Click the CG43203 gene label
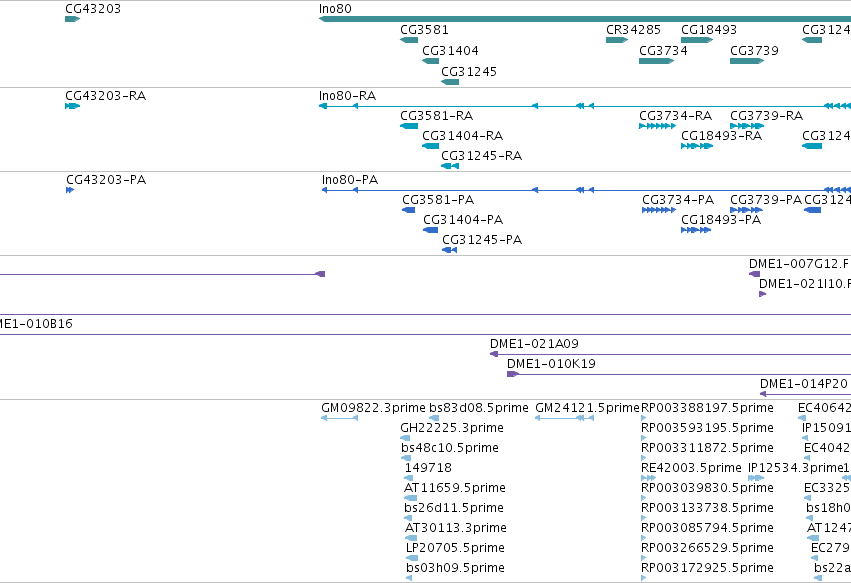The image size is (851, 583). 93,9
